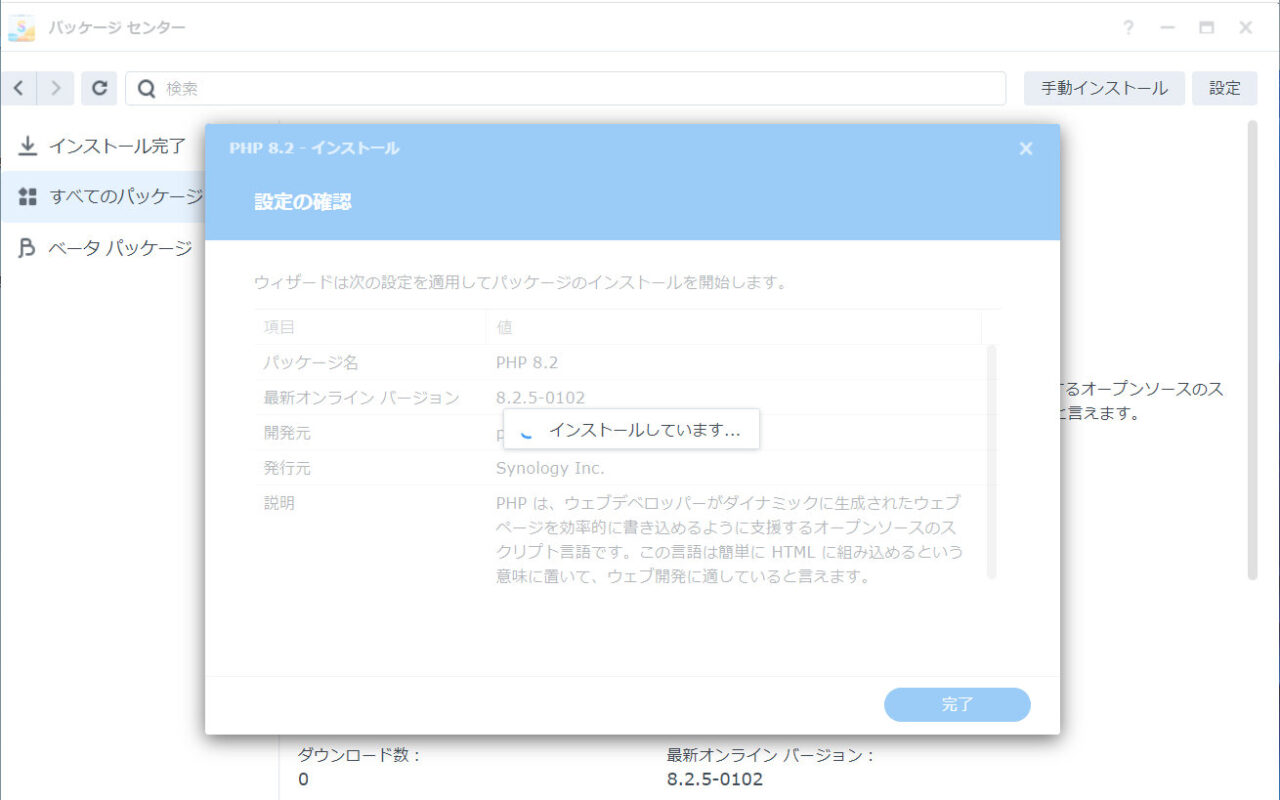Click the ダウンロード数 label in background
1280x800 pixels.
click(x=359, y=755)
